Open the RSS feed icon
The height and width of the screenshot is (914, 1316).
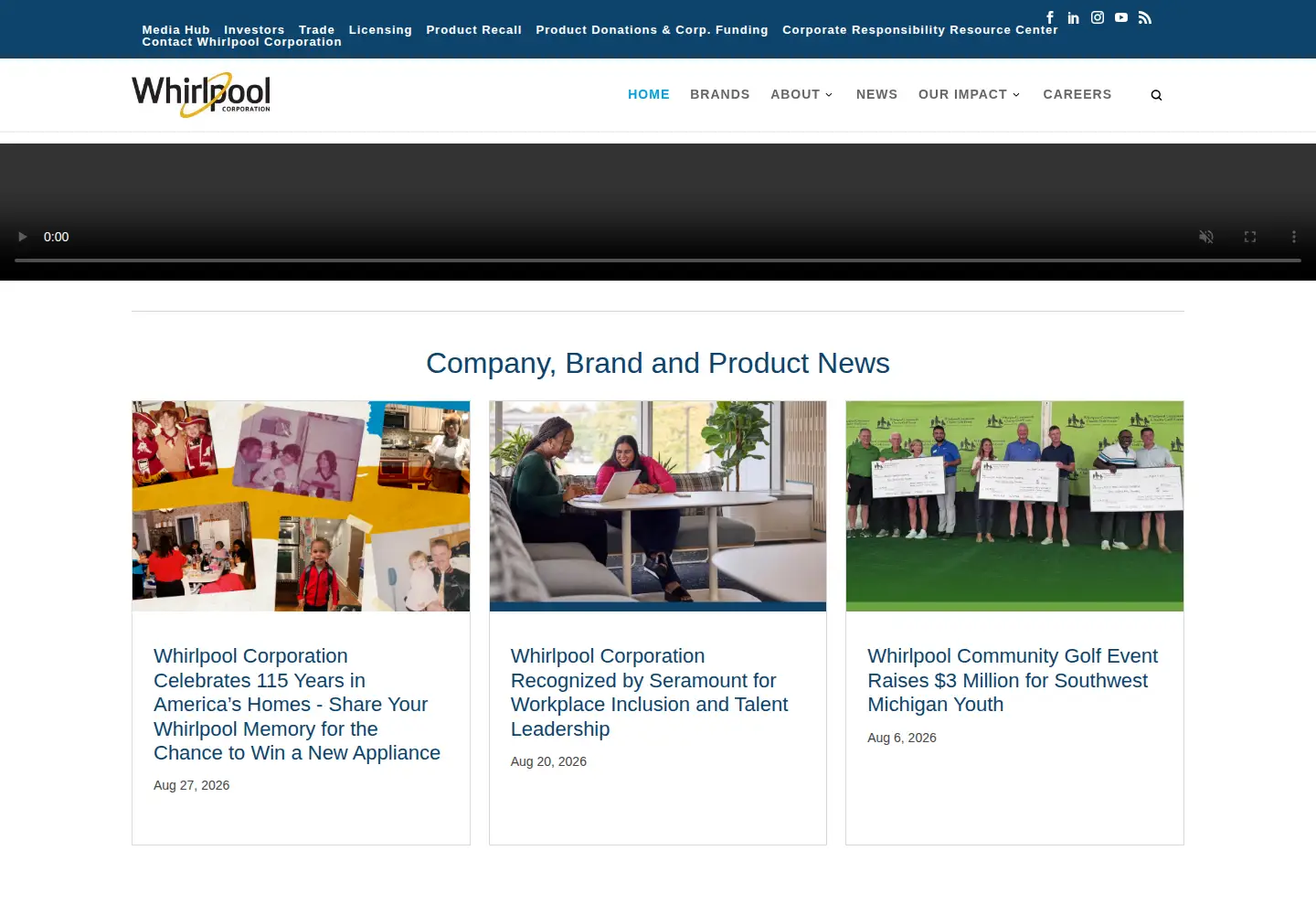point(1145,17)
